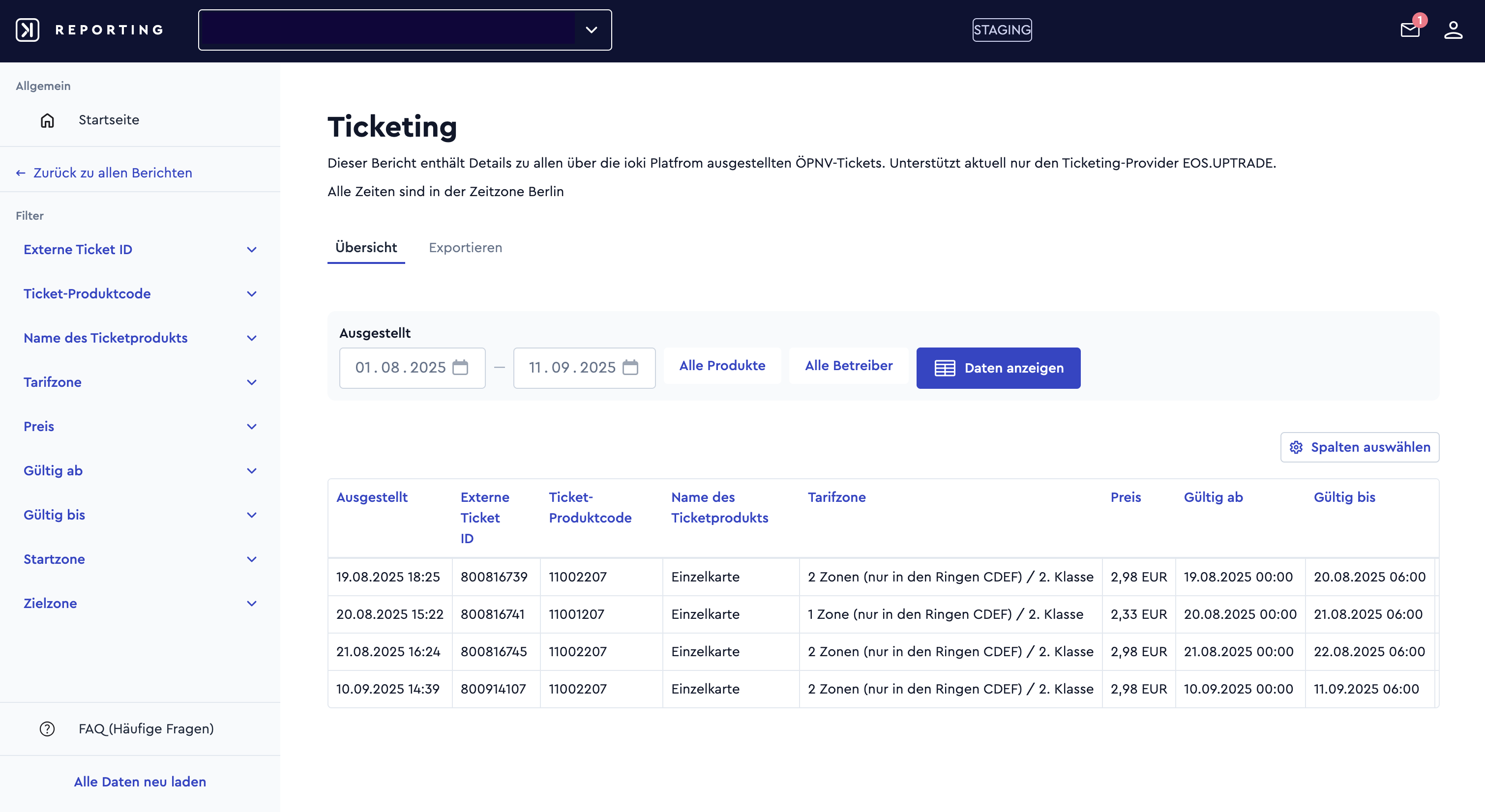
Task: Open calendar picker for start date 01.08.2025
Action: (460, 368)
